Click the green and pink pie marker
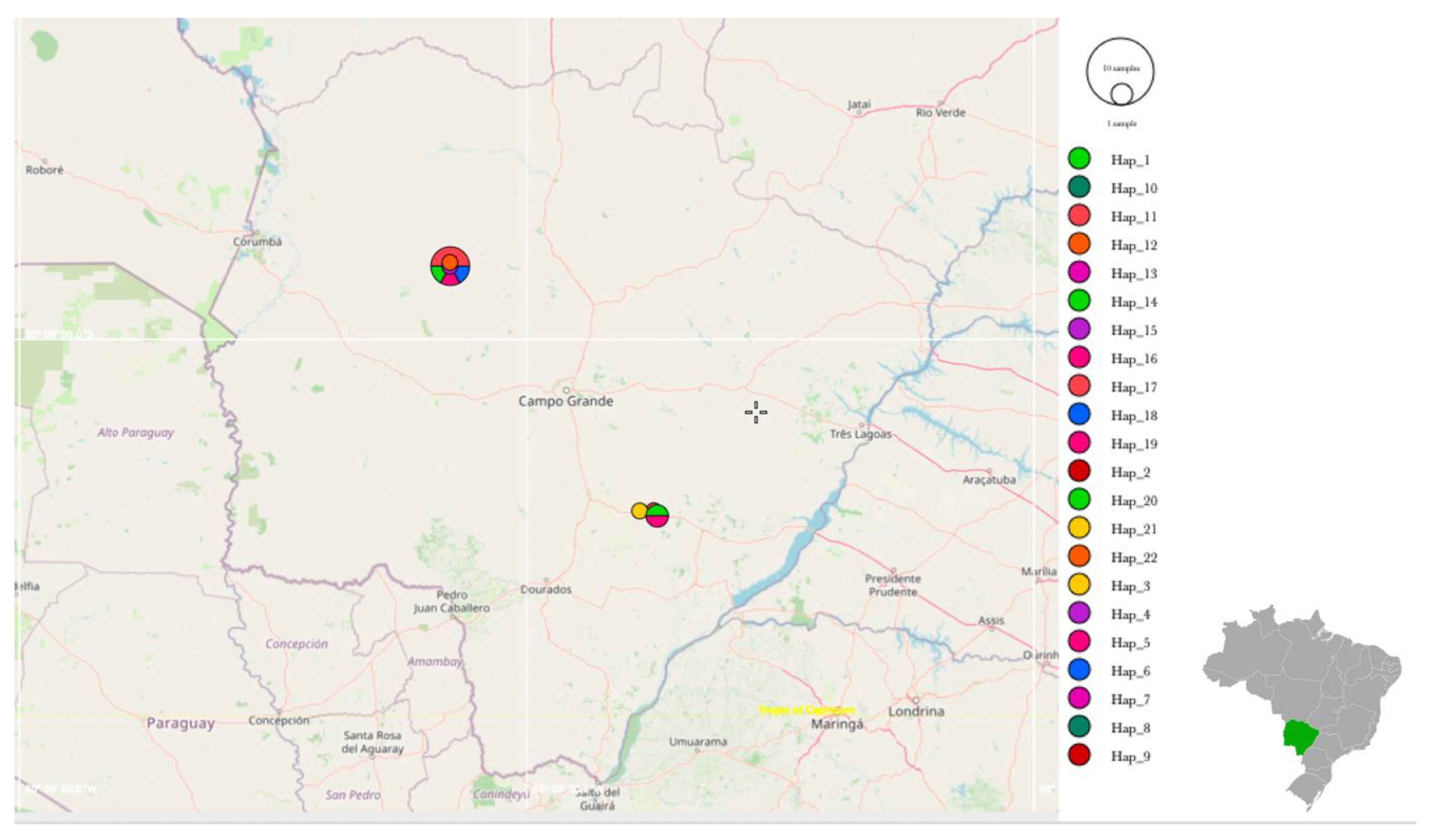 point(657,515)
